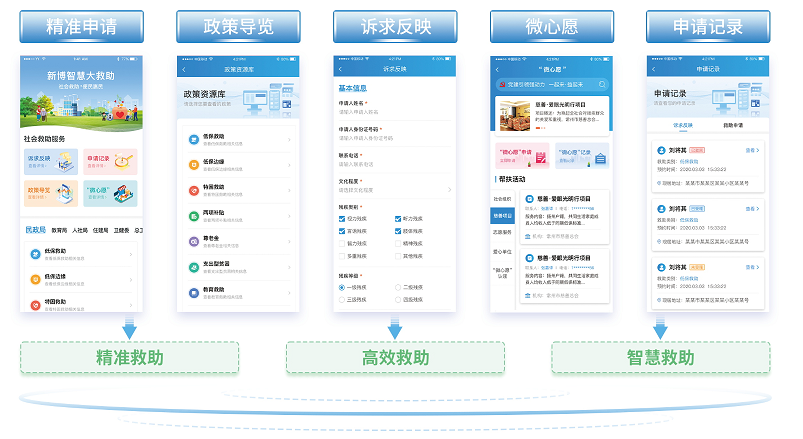This screenshot has width=803, height=439.
Task: Switch to 卫健委 tab on home screen
Action: pos(121,231)
